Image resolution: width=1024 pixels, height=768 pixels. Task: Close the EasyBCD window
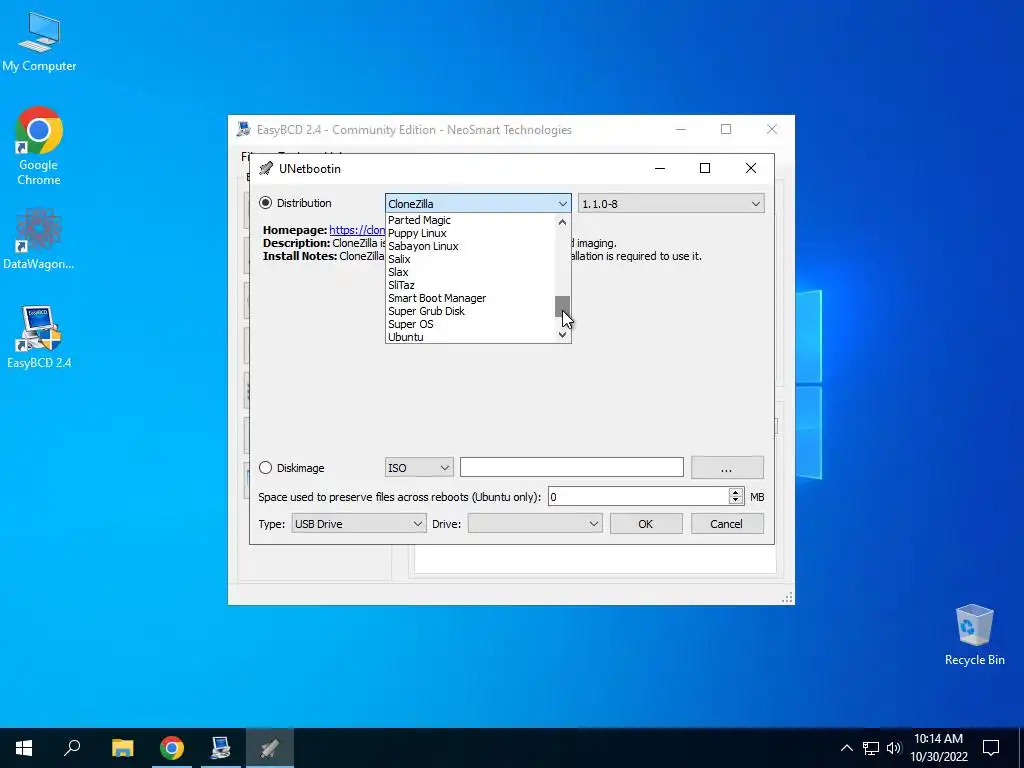[x=772, y=129]
